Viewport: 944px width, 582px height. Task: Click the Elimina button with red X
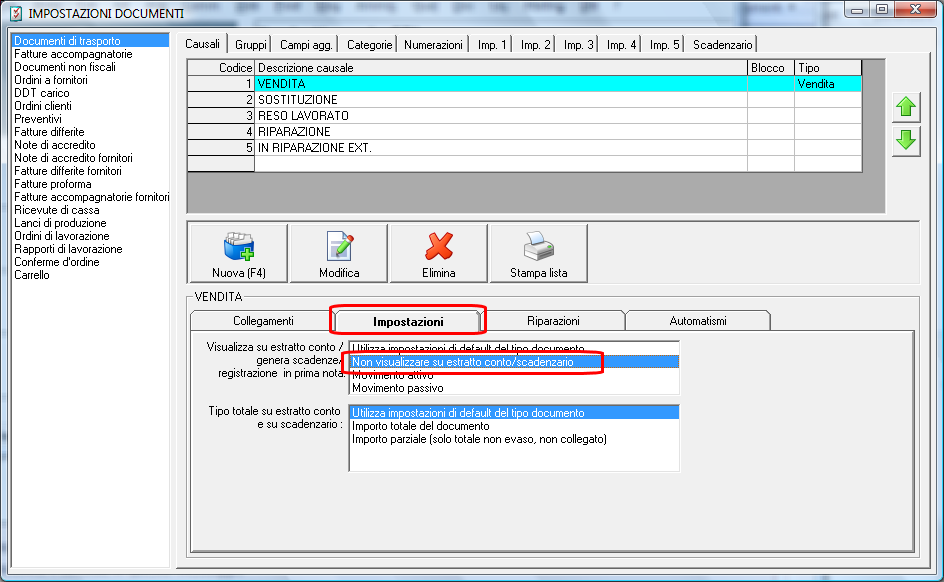(438, 253)
